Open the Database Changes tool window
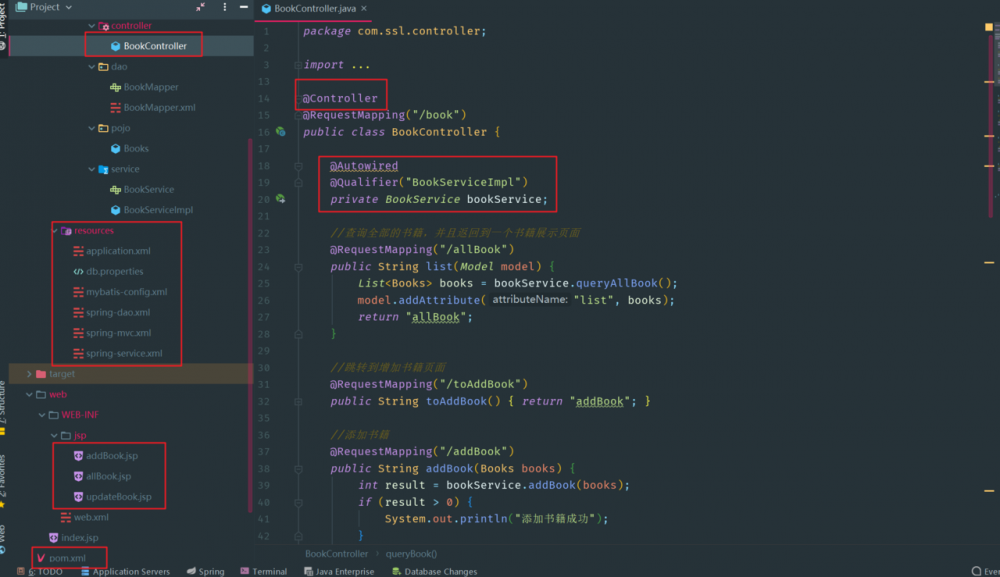This screenshot has height=577, width=1000. click(434, 572)
